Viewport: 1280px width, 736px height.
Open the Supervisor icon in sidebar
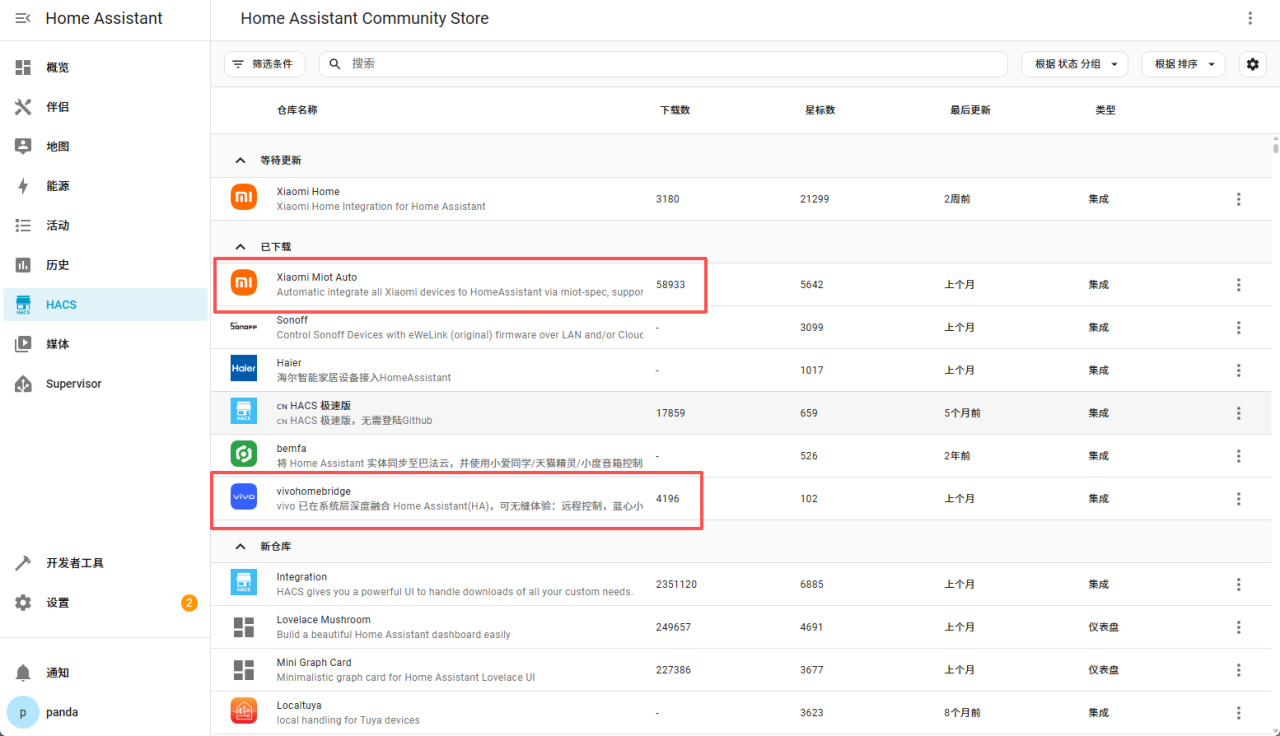[x=23, y=384]
